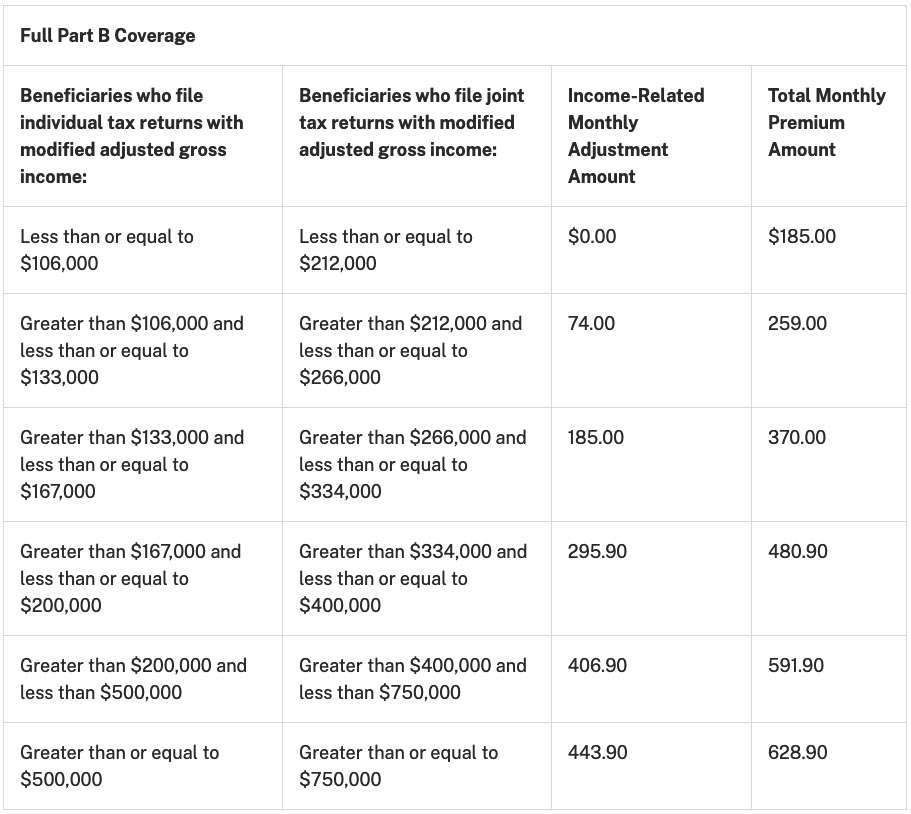Viewport: 911px width, 814px height.
Task: Click the $0.00 adjustment amount cell
Action: click(592, 237)
